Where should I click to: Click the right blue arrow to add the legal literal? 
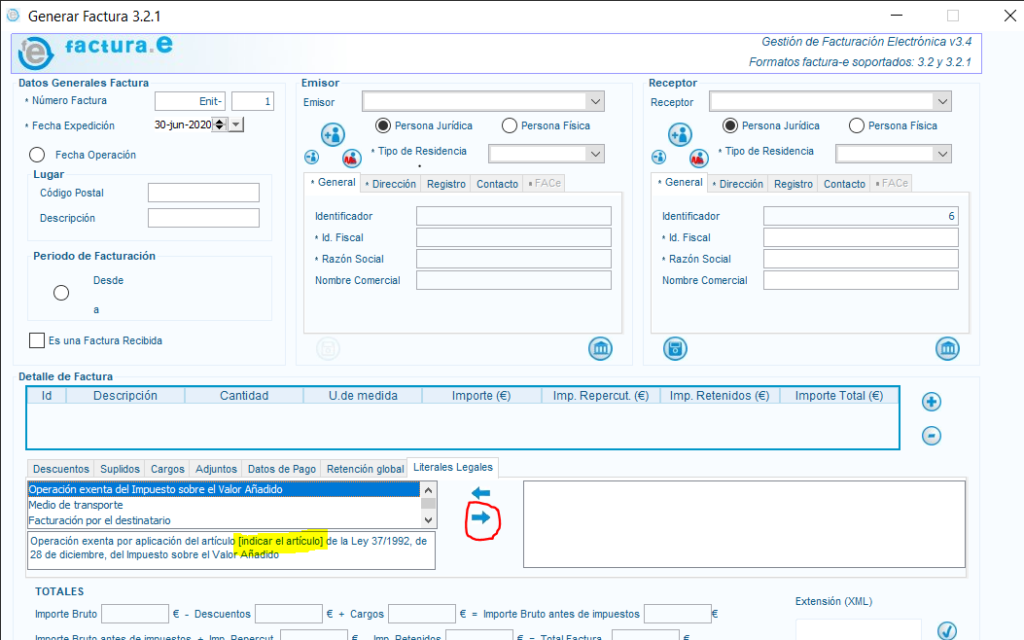(481, 518)
